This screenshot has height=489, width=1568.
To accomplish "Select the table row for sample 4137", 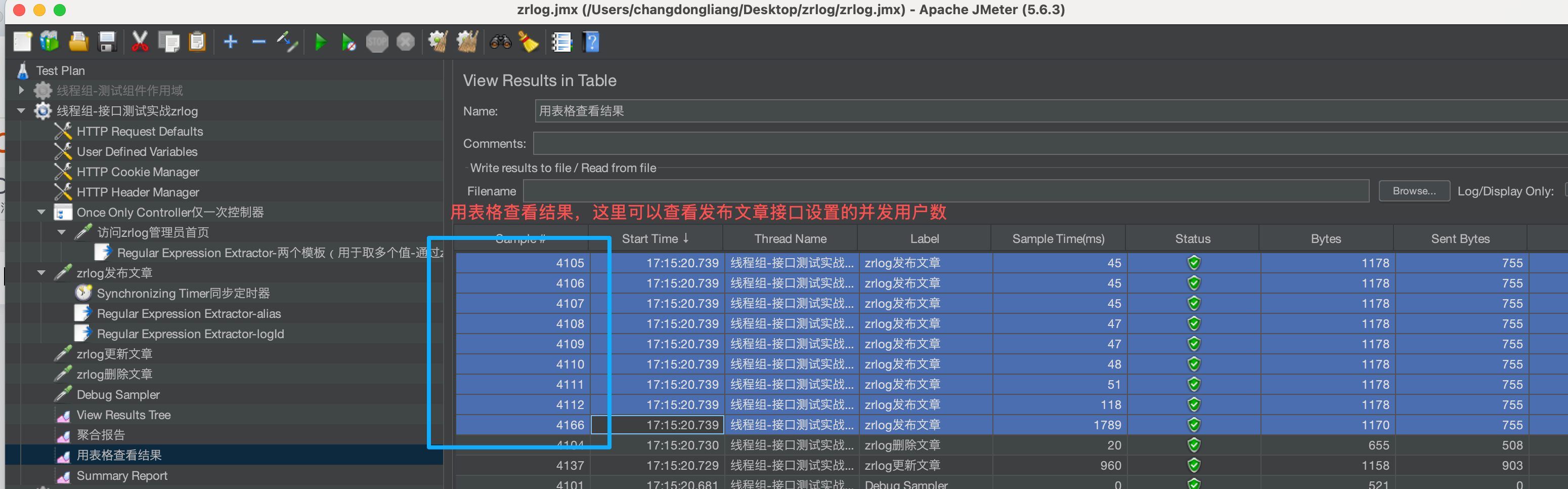I will [x=1012, y=465].
